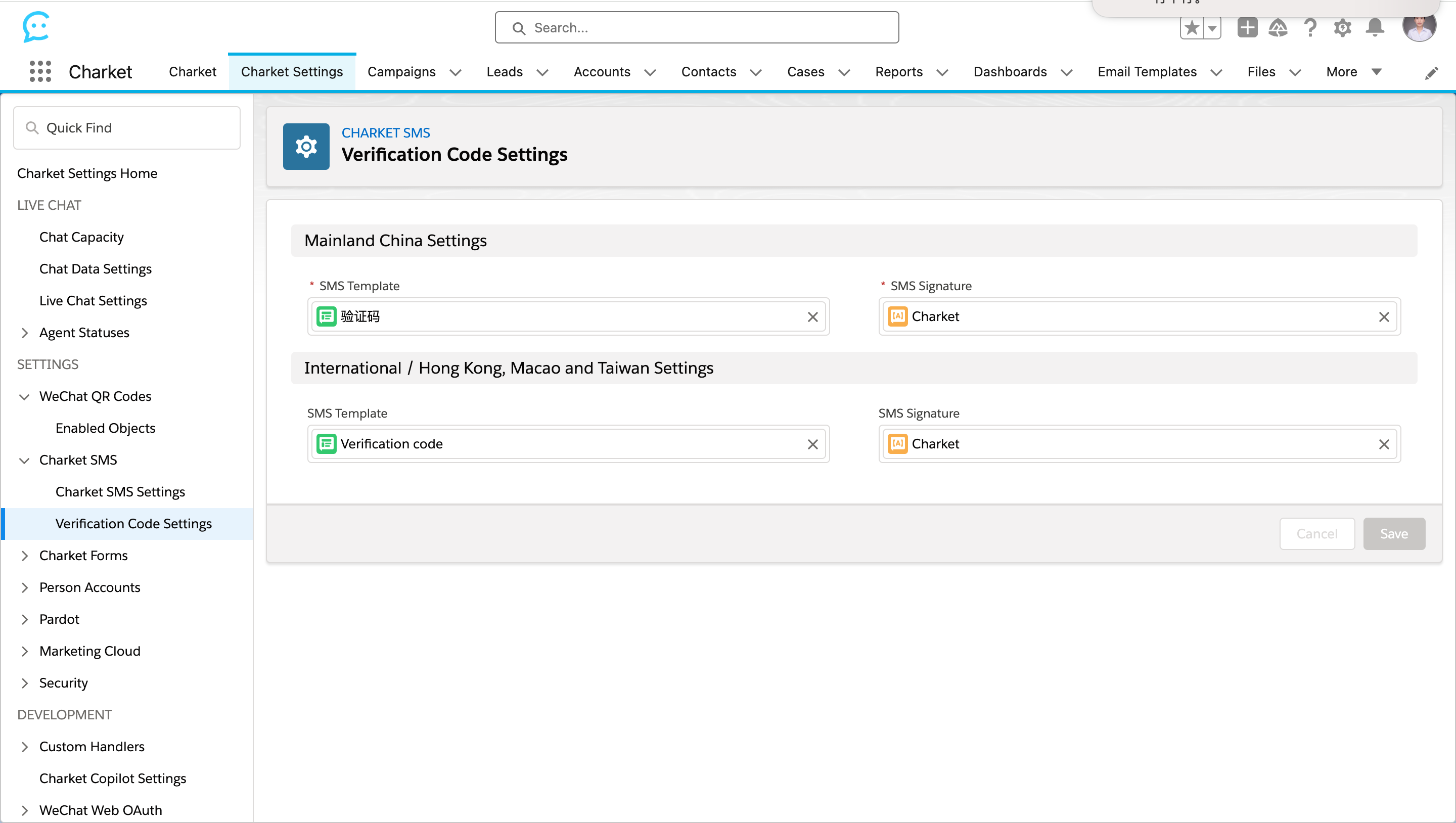Open the Accounts tab dropdown chevron
Screen dimensions: 1456x823
[x=650, y=73]
